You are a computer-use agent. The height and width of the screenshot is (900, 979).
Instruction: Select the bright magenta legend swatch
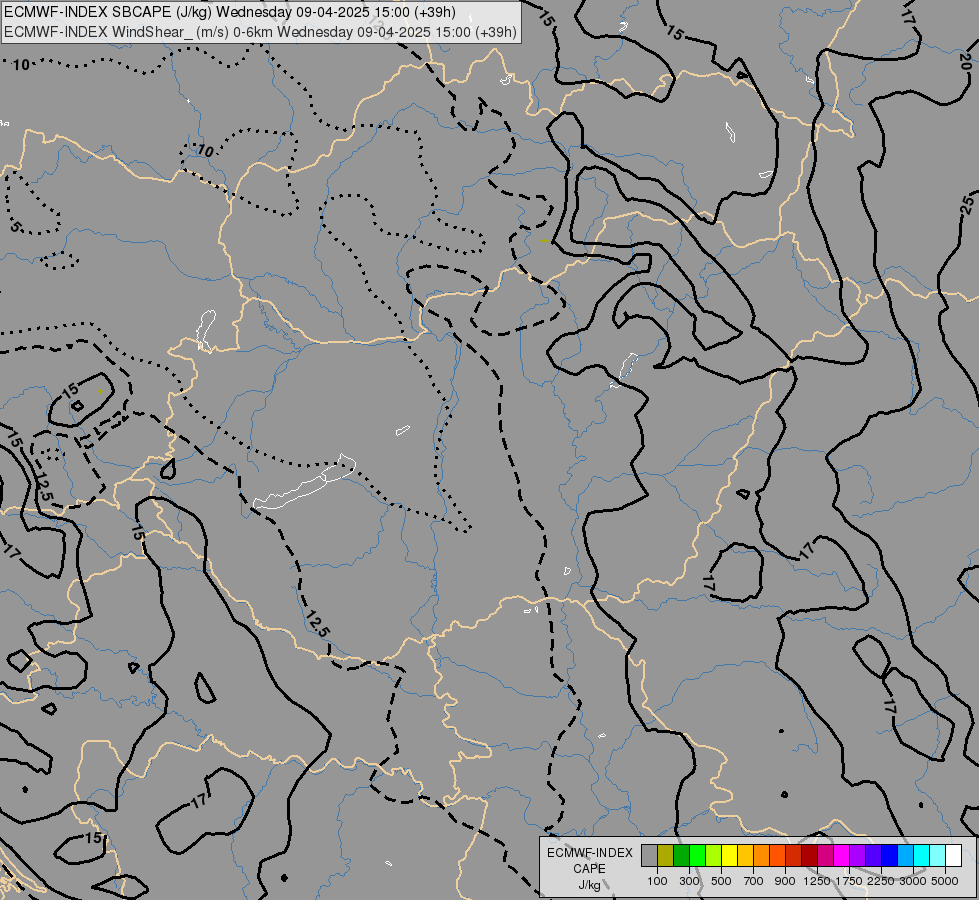click(x=842, y=855)
